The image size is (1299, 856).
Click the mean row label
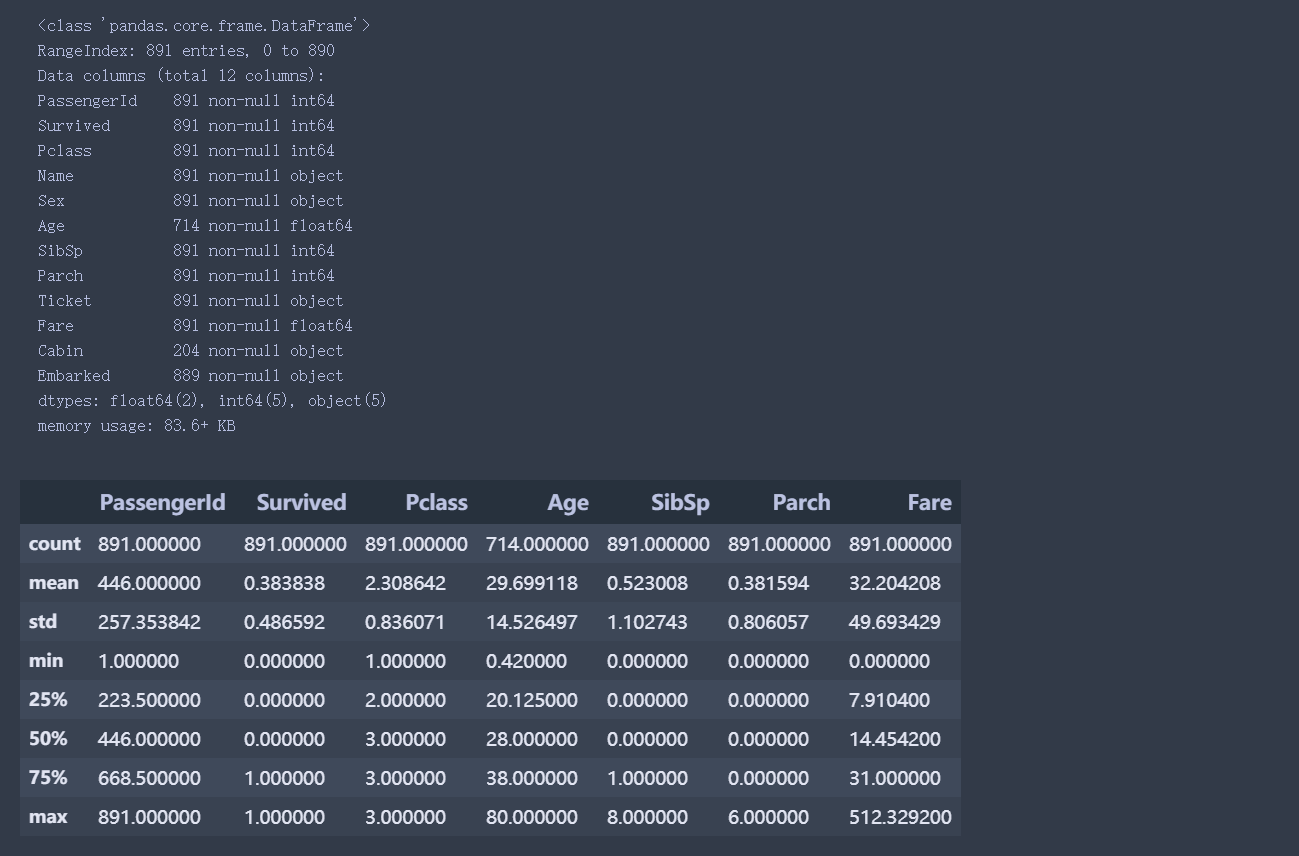pos(53,582)
